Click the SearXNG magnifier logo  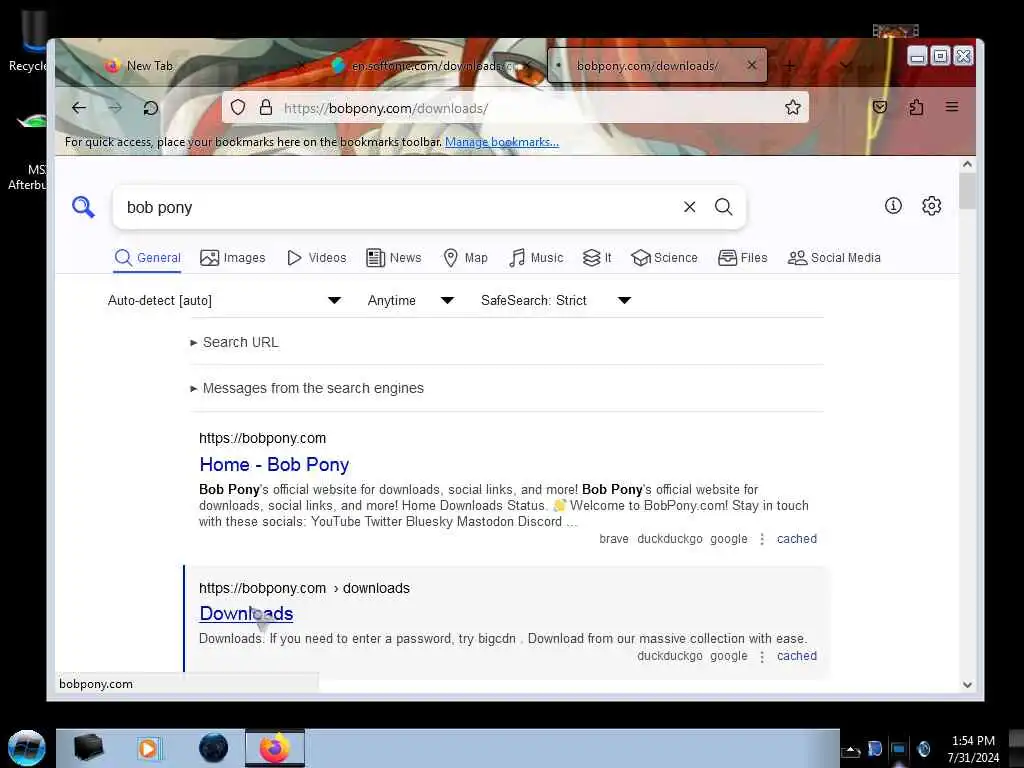(x=83, y=207)
